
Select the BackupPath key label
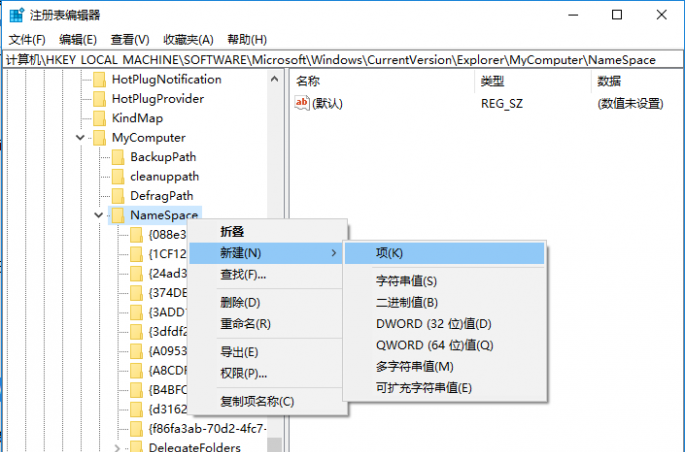coord(163,157)
